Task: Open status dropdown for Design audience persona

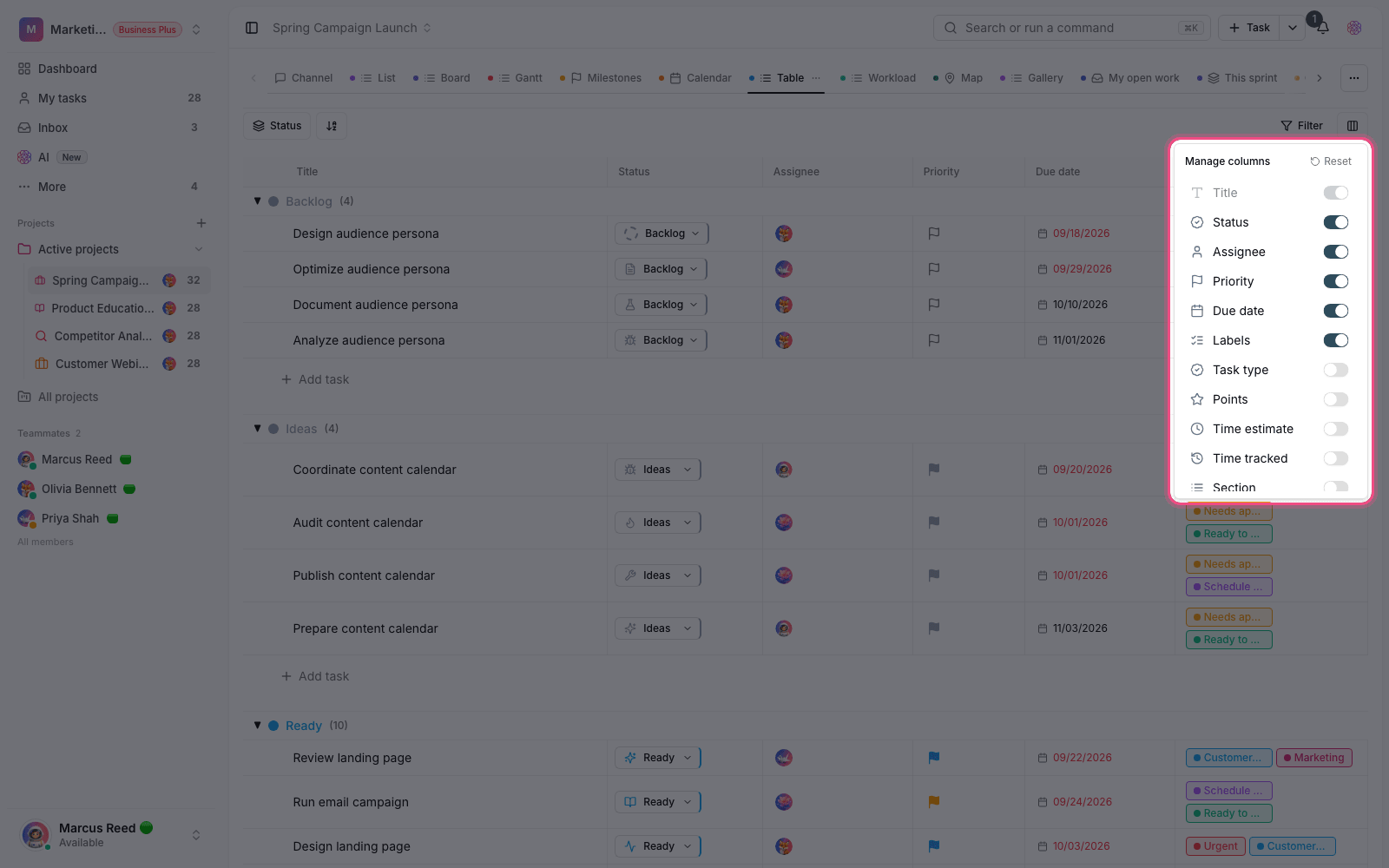Action: point(662,233)
